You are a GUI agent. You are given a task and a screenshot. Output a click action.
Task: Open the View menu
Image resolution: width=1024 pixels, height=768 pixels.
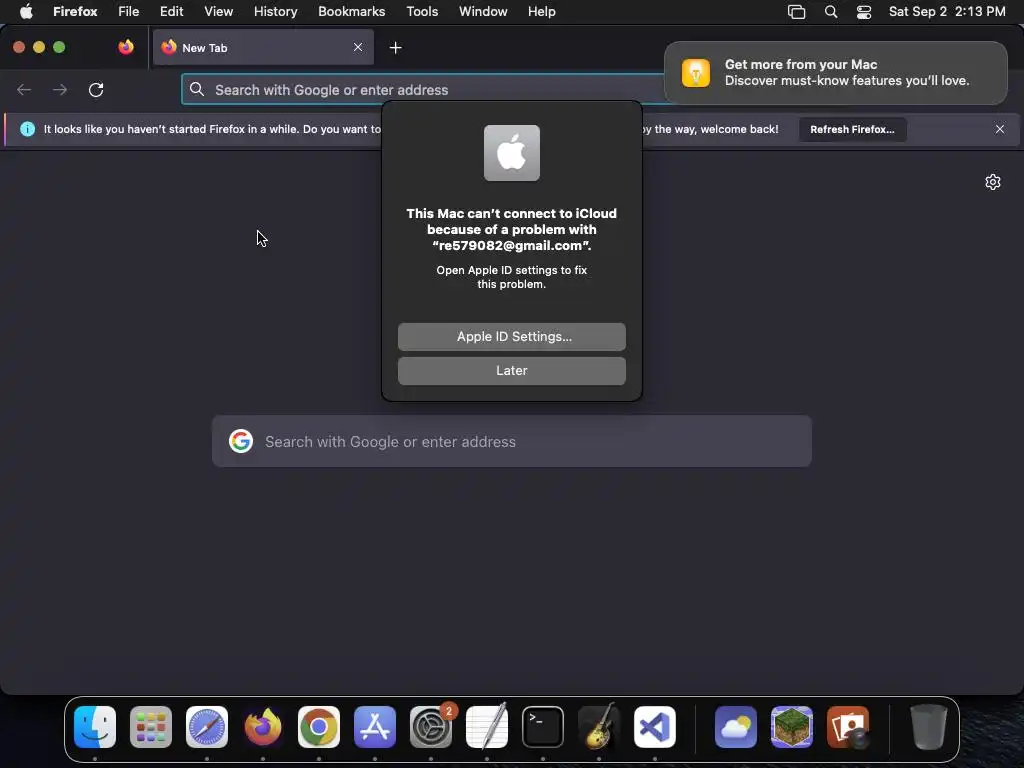(x=218, y=12)
